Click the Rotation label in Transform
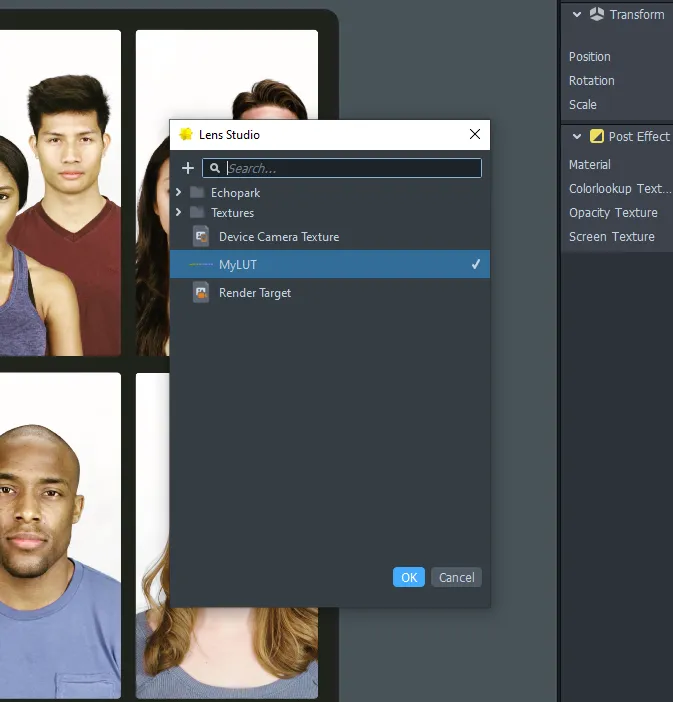This screenshot has width=673, height=702. point(592,81)
